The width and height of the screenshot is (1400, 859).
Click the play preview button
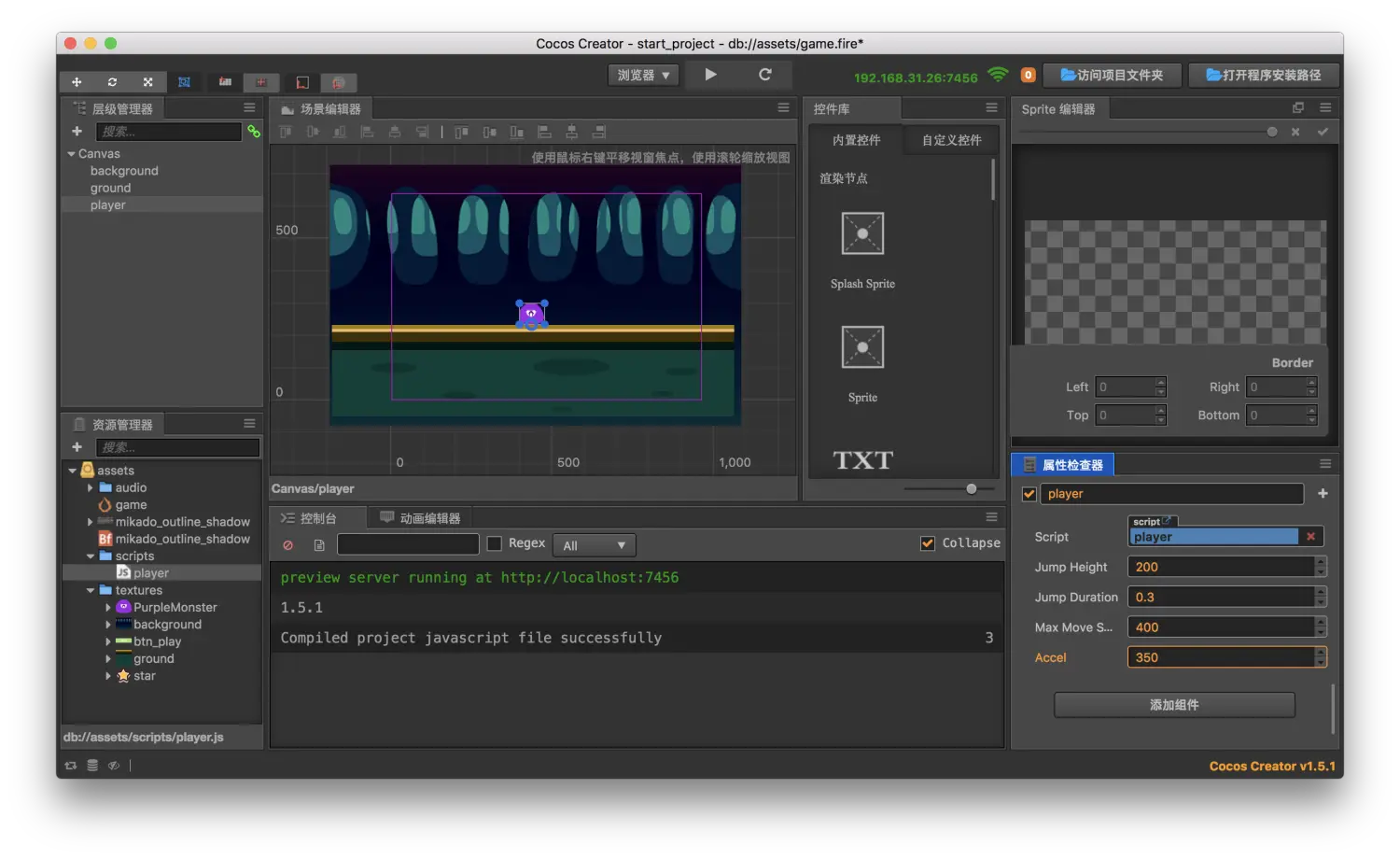click(x=710, y=75)
